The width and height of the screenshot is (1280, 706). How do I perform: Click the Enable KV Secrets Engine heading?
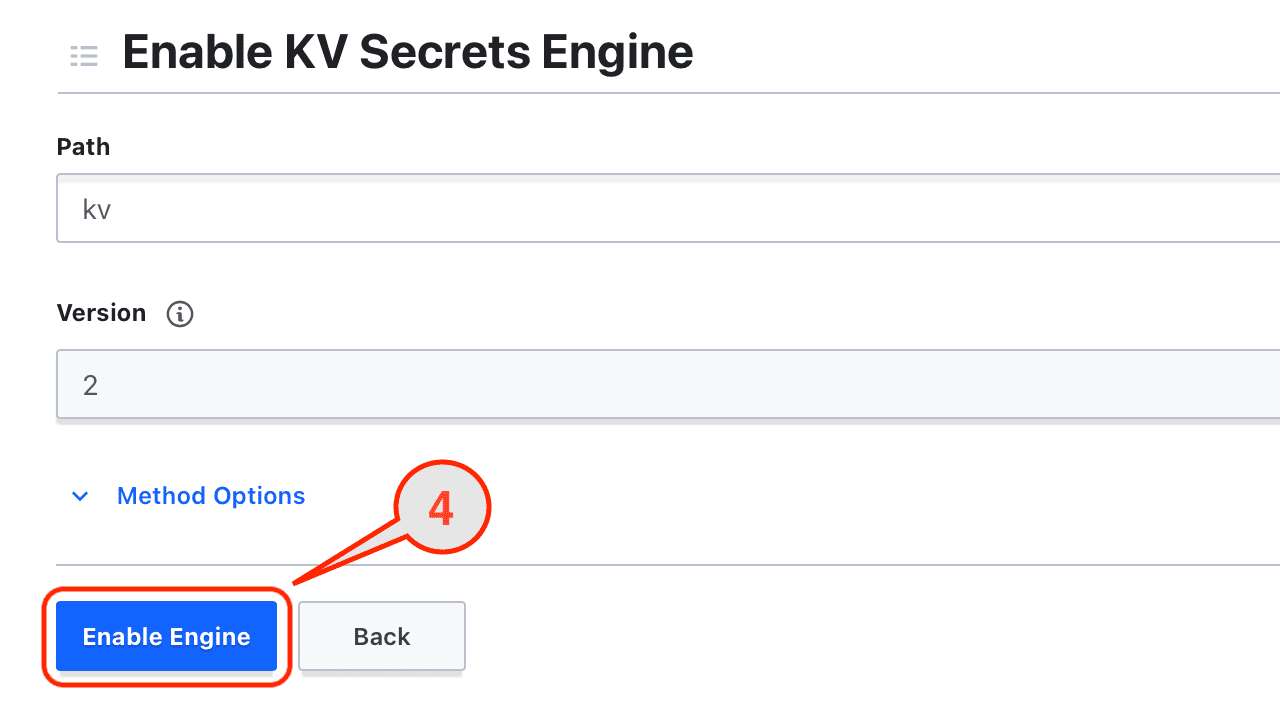408,51
